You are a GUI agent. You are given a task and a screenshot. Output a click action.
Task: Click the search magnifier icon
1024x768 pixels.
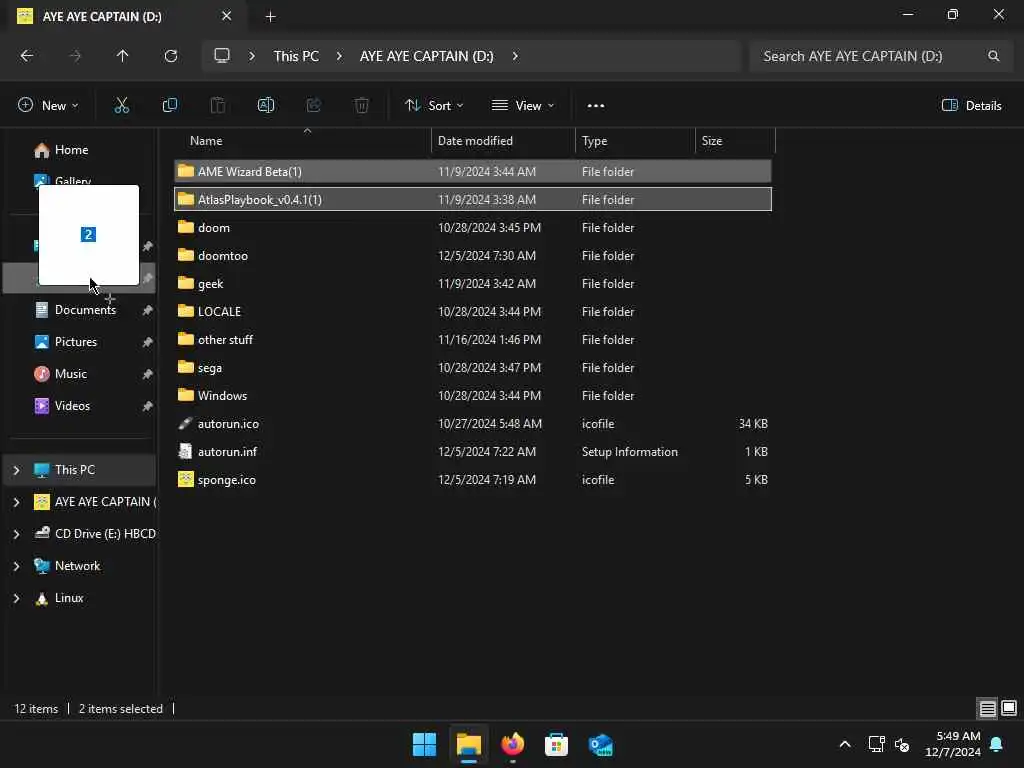[993, 56]
